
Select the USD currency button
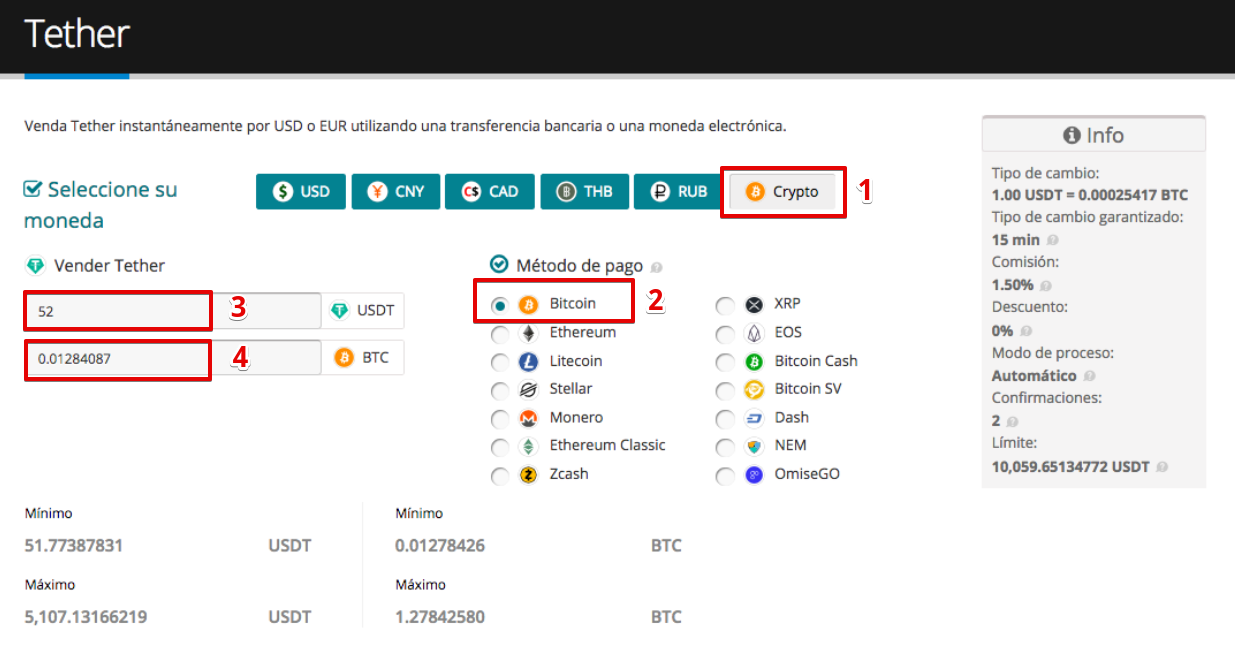(300, 191)
